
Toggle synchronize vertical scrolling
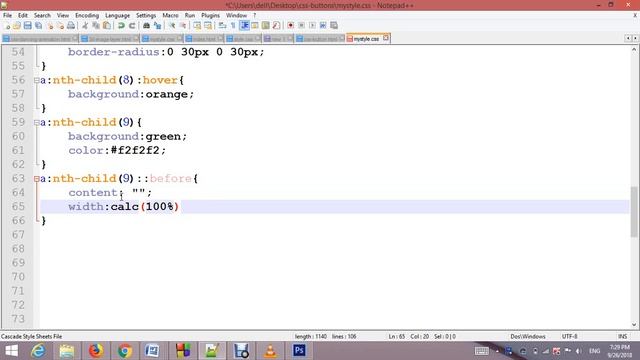point(197,25)
